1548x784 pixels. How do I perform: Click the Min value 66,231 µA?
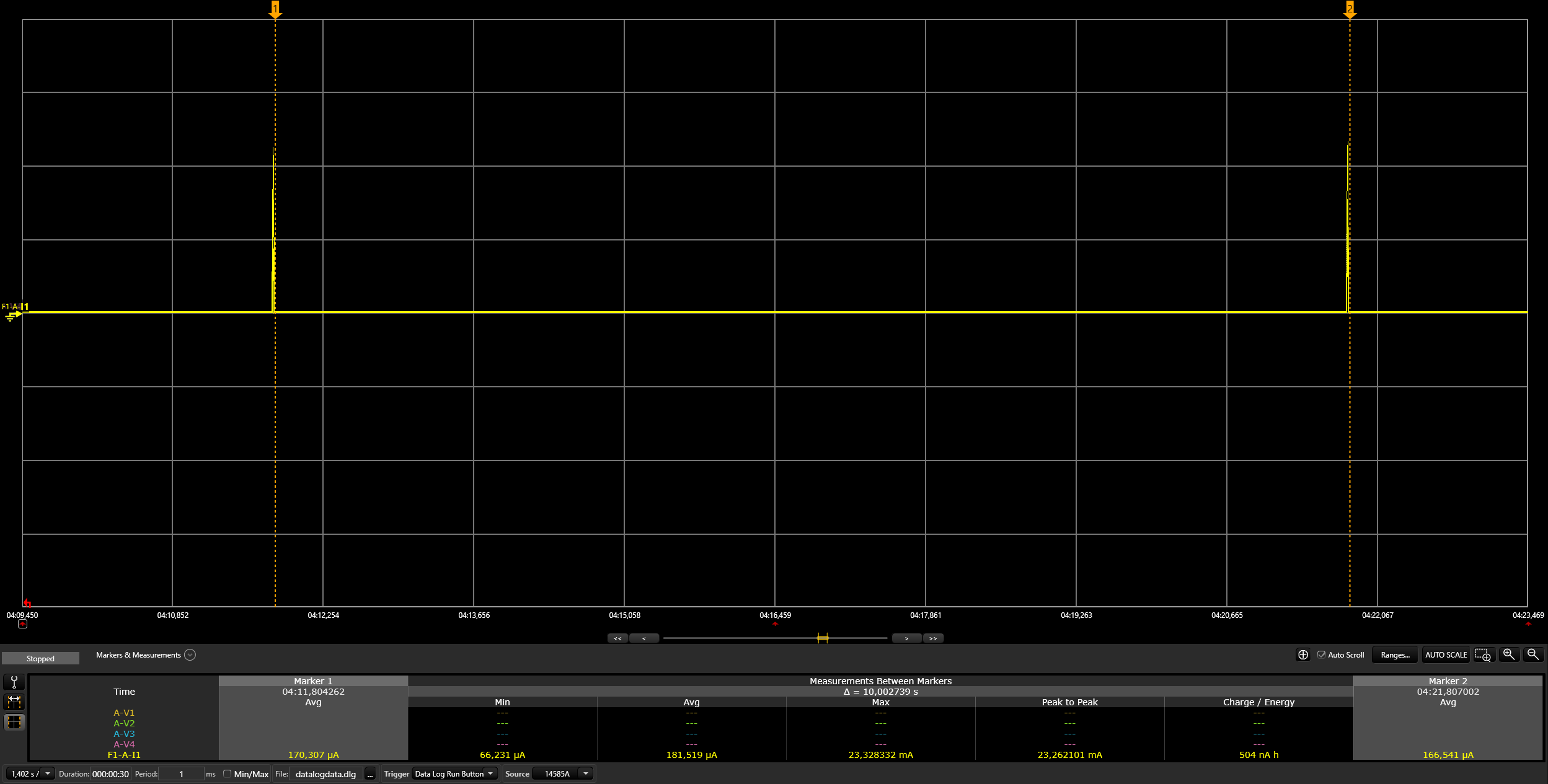pos(502,755)
